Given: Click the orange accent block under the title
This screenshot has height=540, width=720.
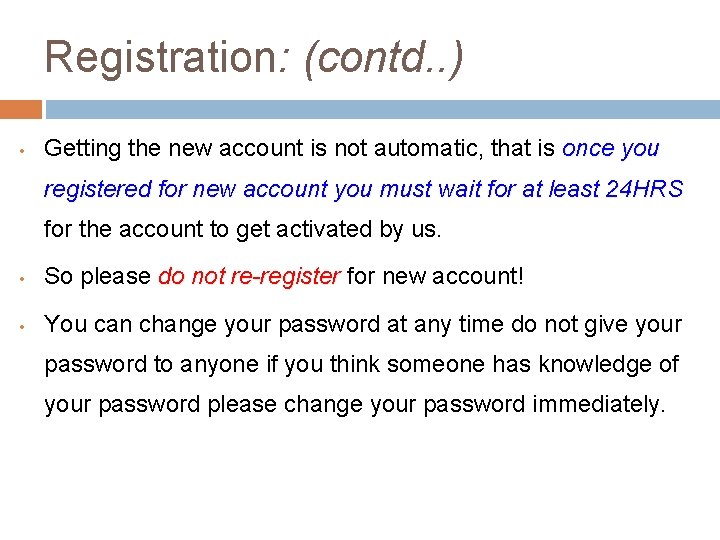Looking at the screenshot, I should tap(21, 109).
